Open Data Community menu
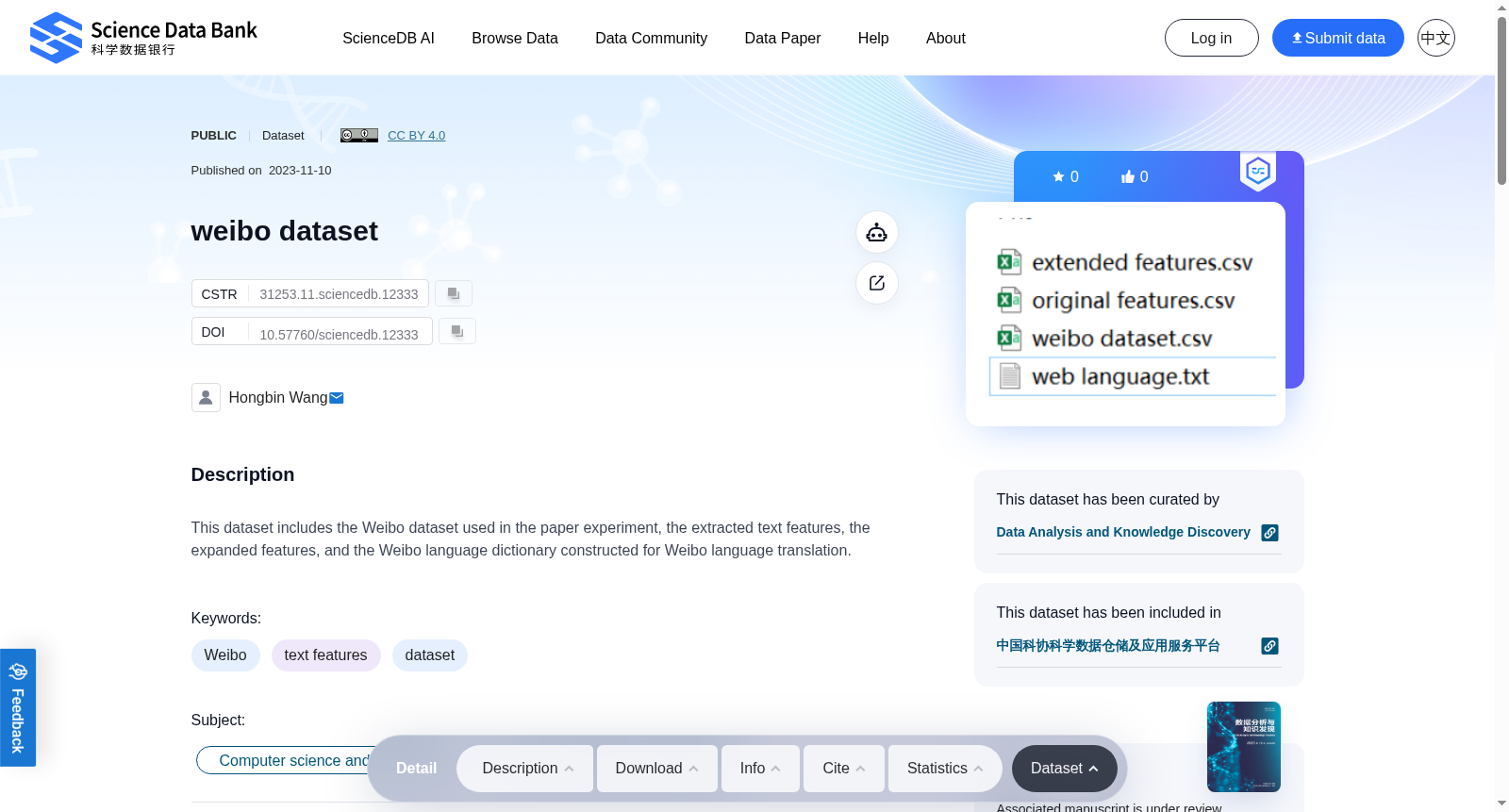 point(652,38)
